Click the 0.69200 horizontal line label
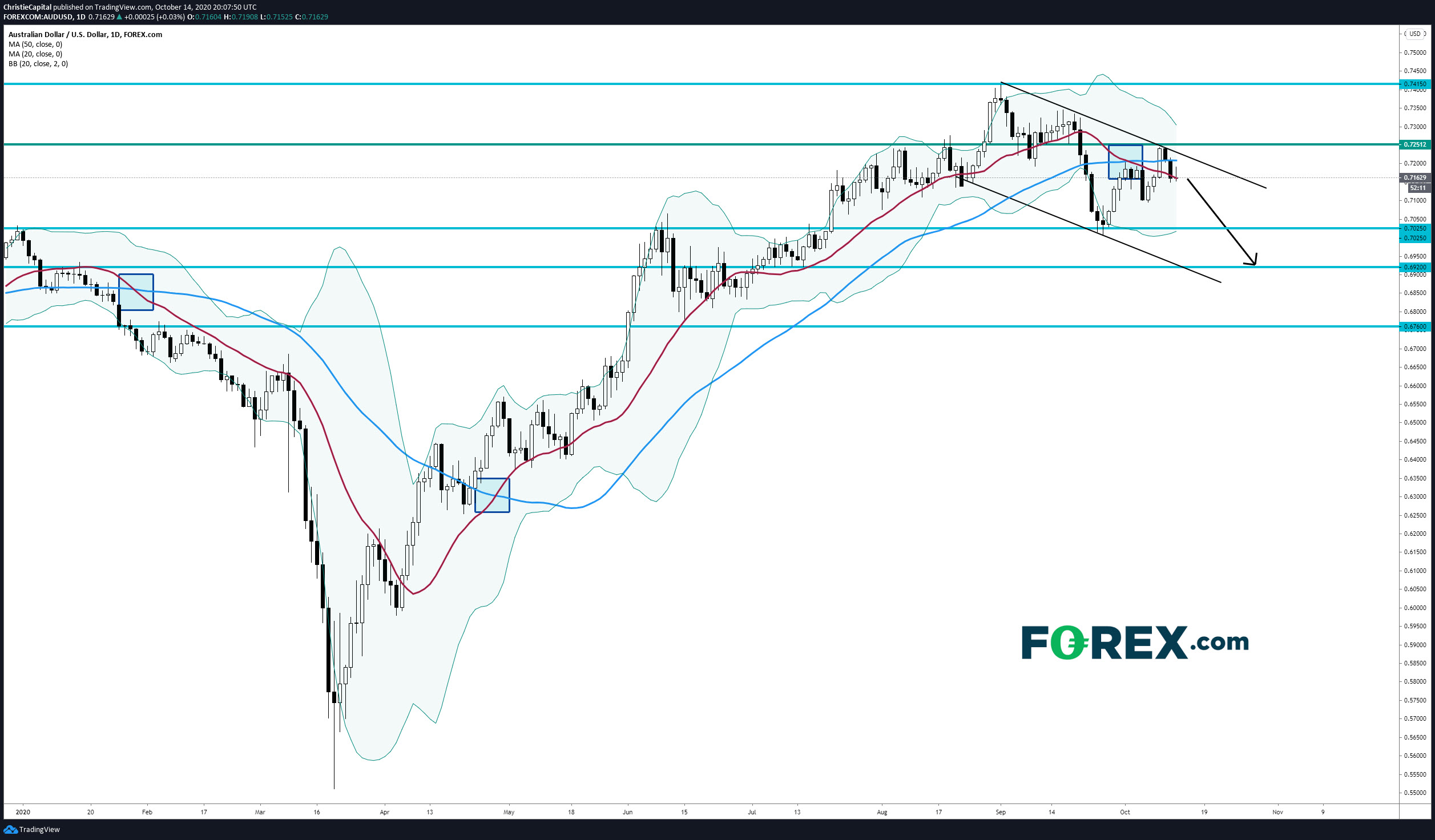The image size is (1435, 840). pyautogui.click(x=1415, y=267)
